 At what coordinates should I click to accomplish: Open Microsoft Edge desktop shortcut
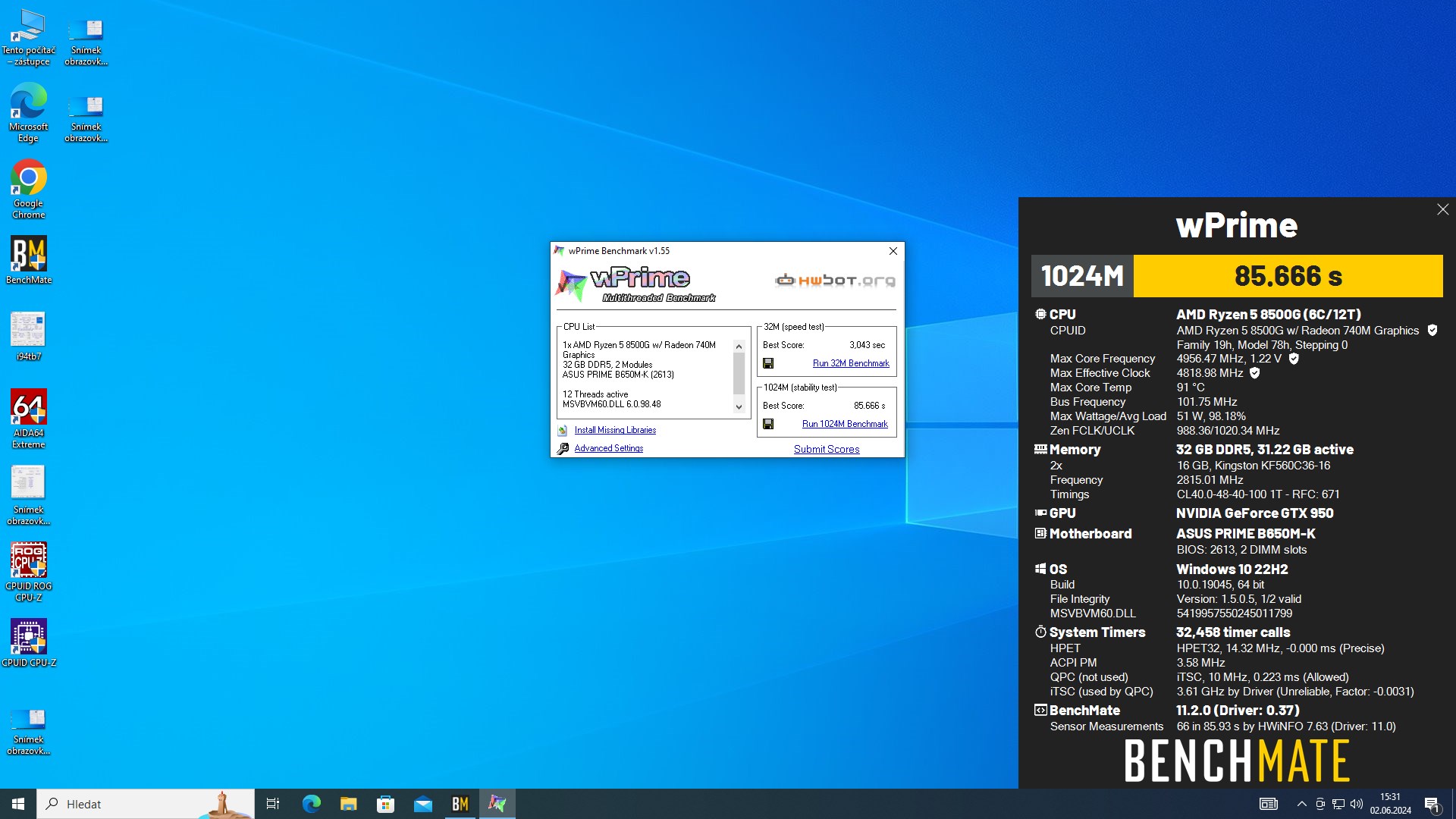(x=29, y=114)
